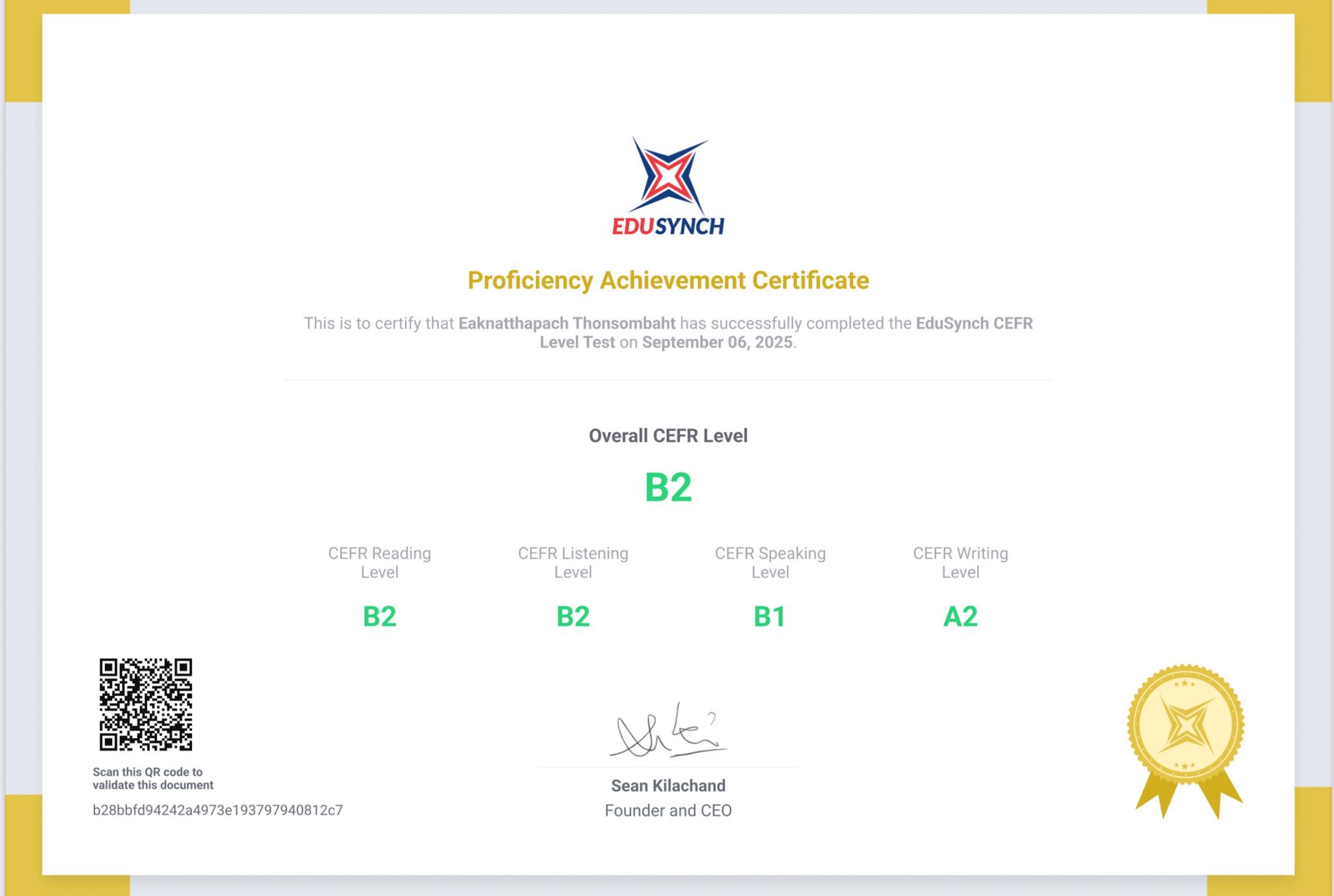Click the B2 grade under Listening

tap(573, 617)
